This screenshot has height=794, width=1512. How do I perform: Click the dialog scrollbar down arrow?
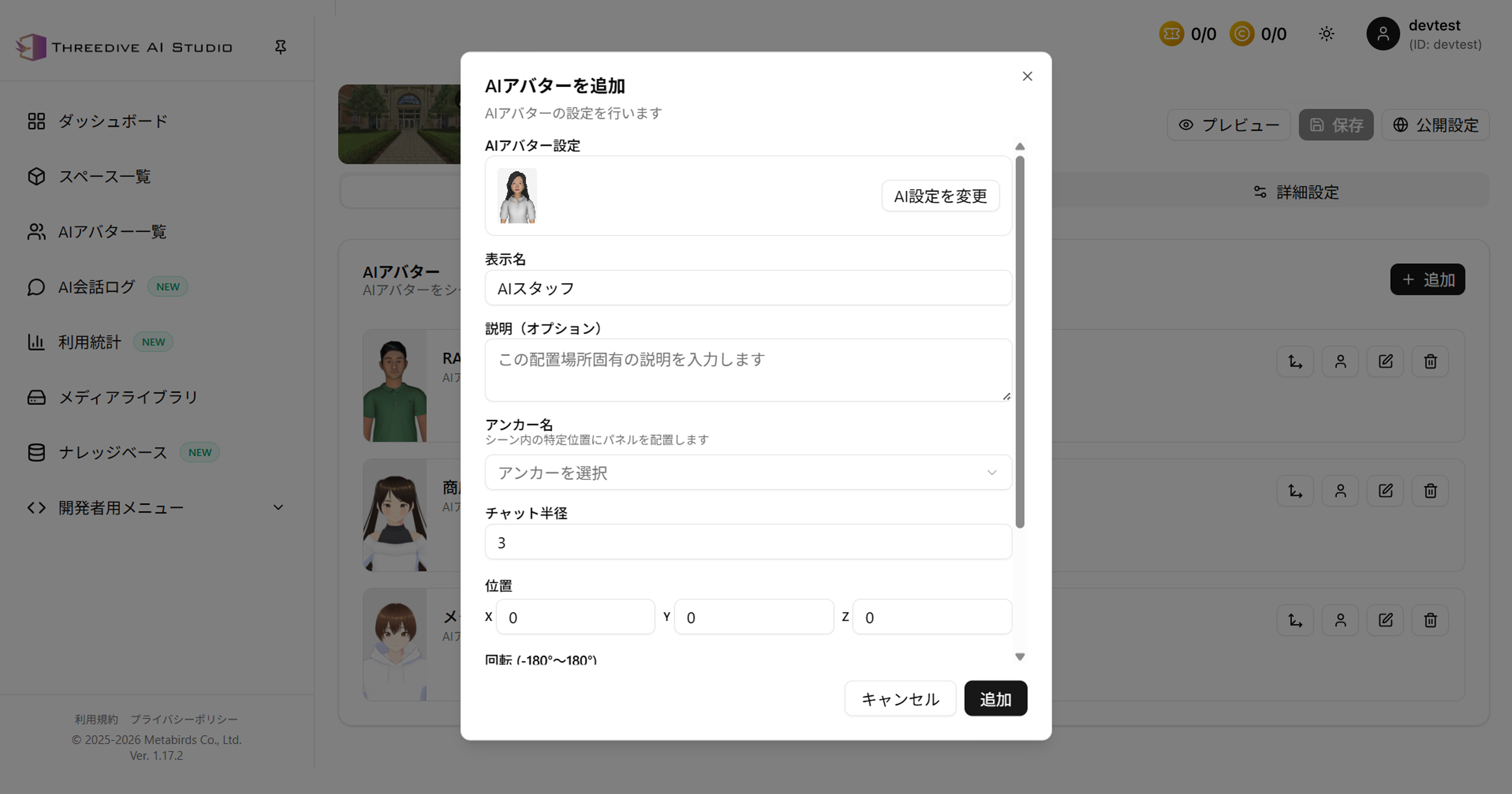(1020, 656)
